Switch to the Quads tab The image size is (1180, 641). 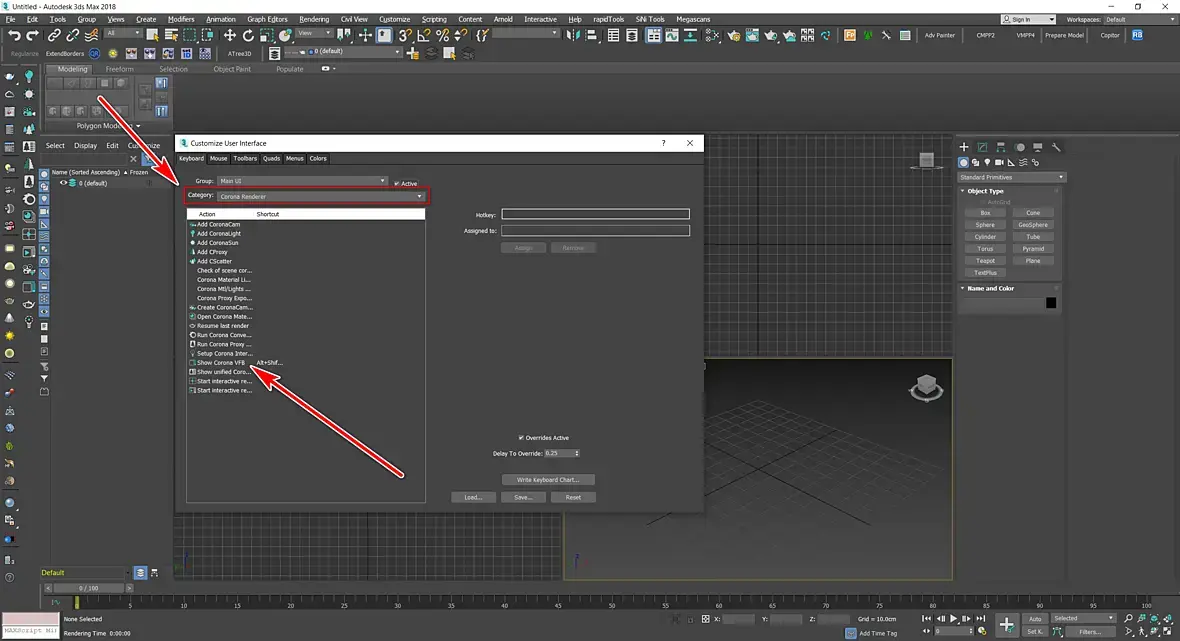271,159
